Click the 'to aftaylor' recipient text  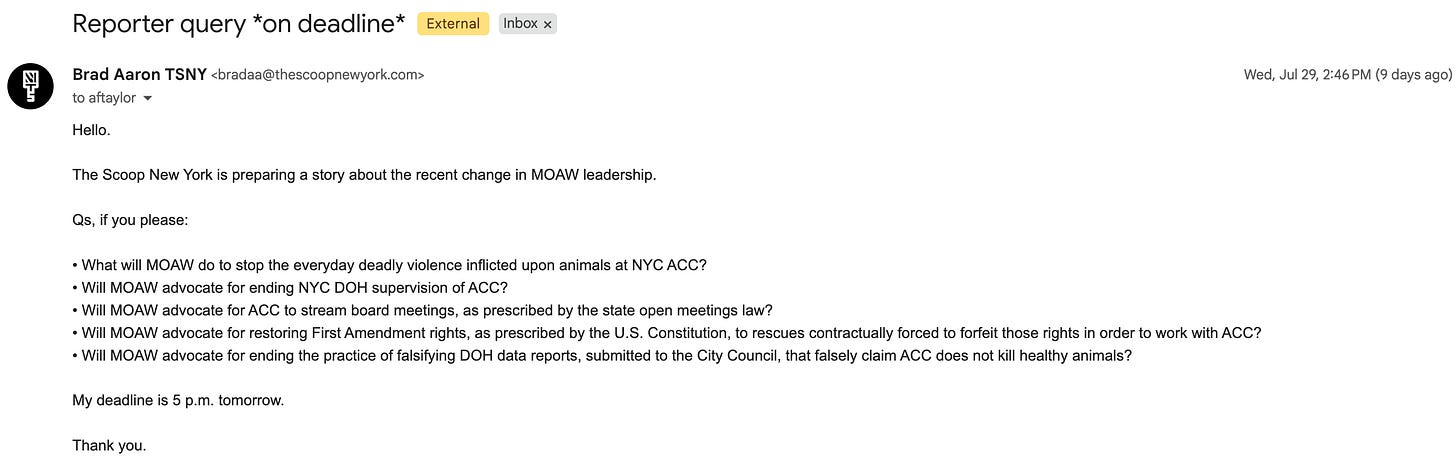104,99
